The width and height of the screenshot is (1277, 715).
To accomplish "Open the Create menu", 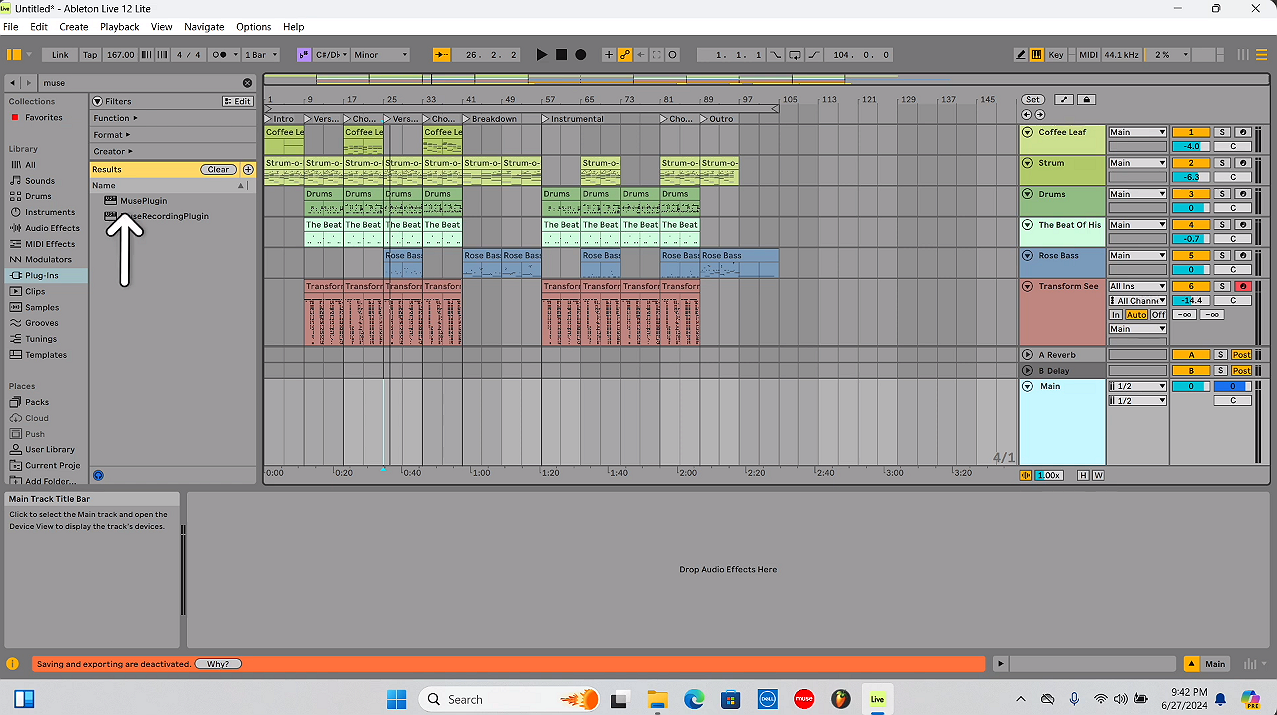I will [x=73, y=26].
